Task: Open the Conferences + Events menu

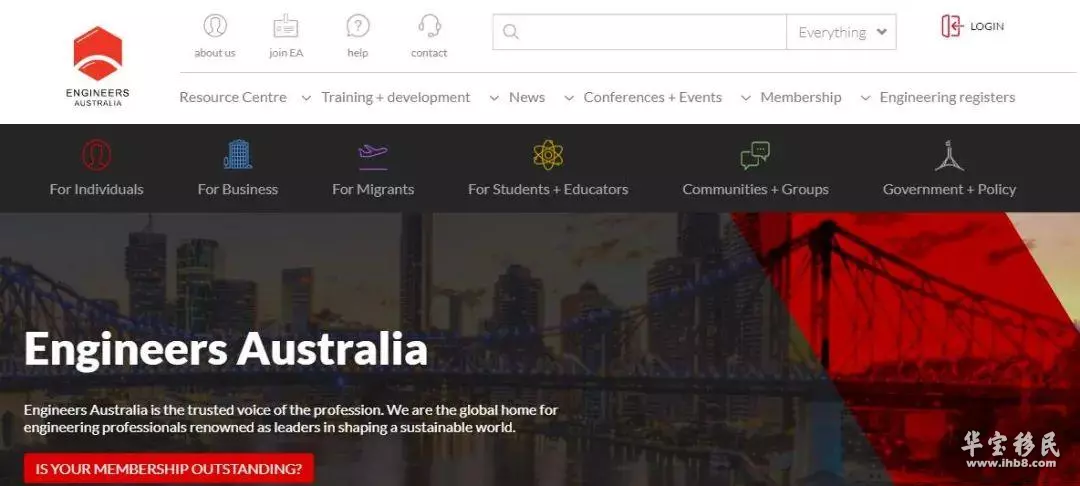Action: (653, 98)
